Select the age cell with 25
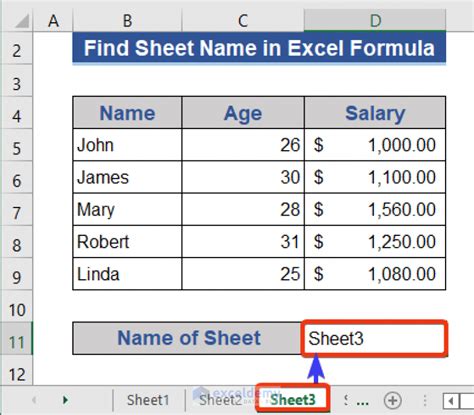The width and height of the screenshot is (474, 415). (x=243, y=274)
